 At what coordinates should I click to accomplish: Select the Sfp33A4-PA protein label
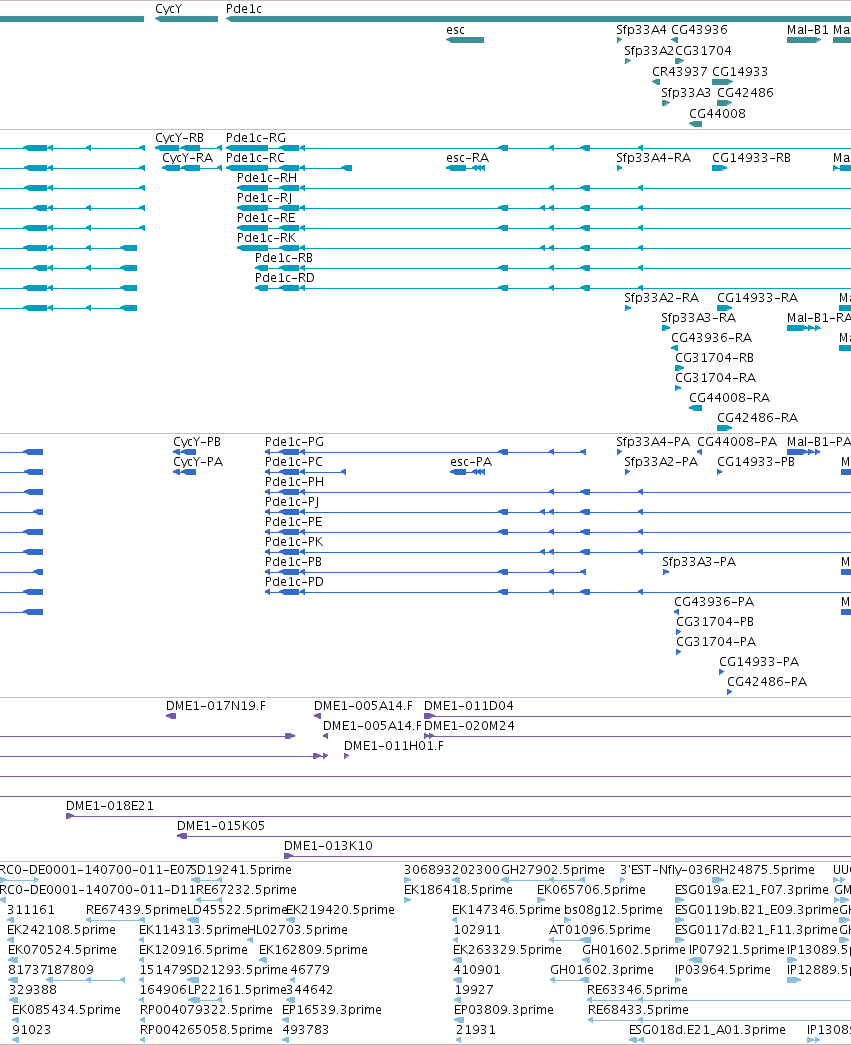653,442
